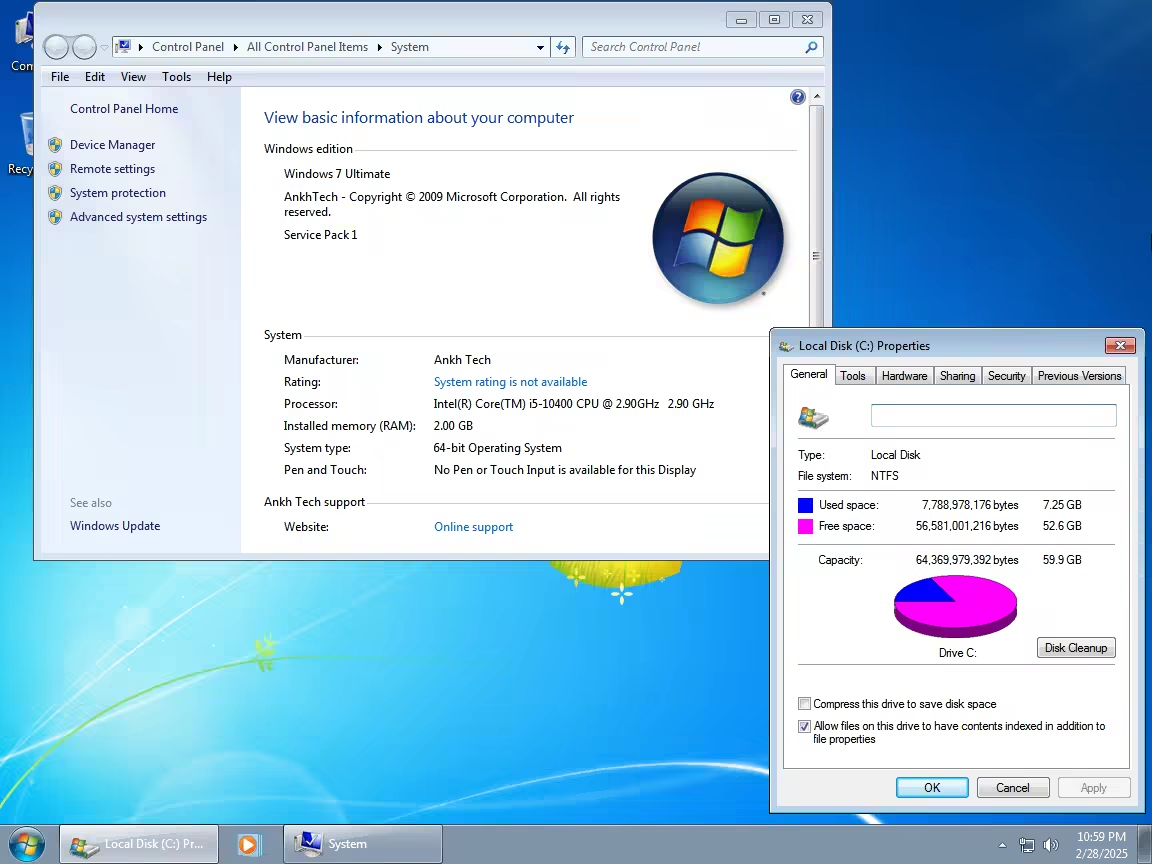1152x864 pixels.
Task: Open the Tools menu in the System window
Action: (176, 76)
